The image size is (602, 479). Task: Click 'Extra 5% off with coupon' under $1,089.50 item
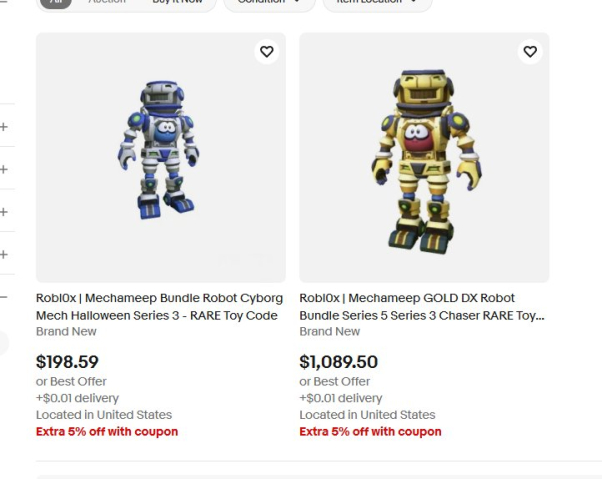370,431
